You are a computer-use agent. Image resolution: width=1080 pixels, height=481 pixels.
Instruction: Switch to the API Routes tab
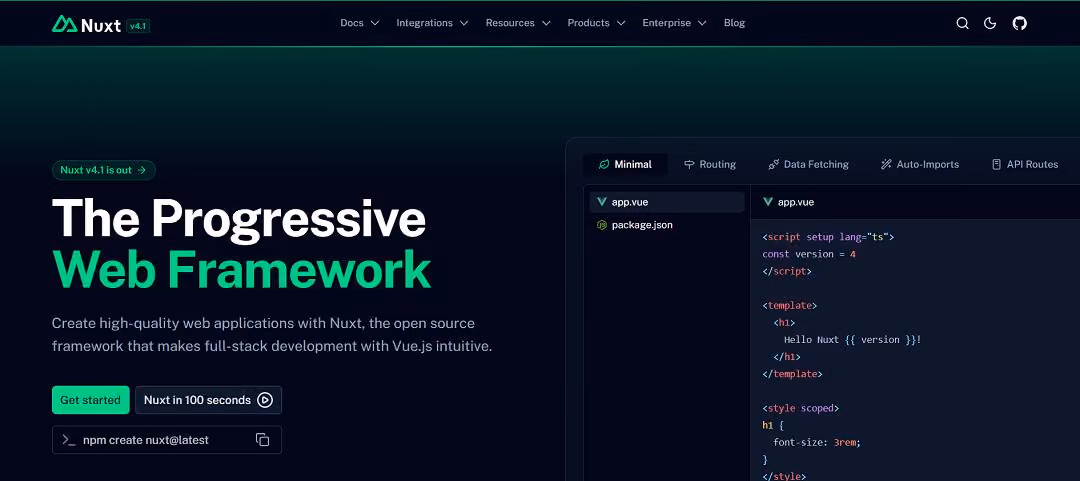click(1024, 164)
